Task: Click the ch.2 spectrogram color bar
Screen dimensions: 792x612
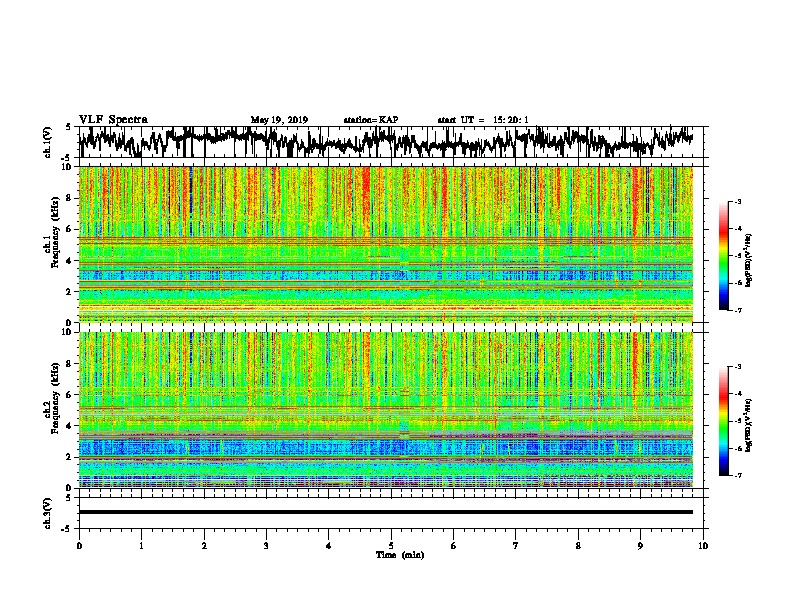Action: 724,421
